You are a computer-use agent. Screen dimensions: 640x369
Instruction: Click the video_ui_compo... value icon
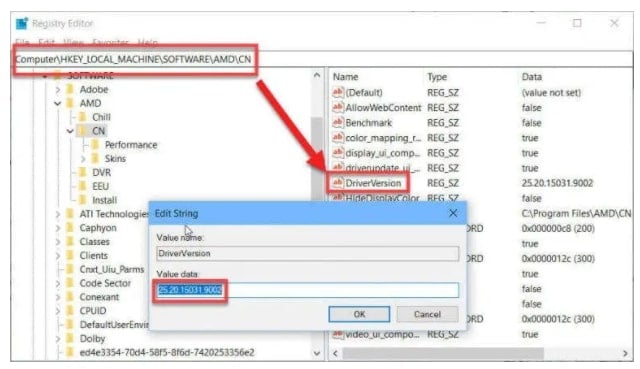[x=338, y=334]
